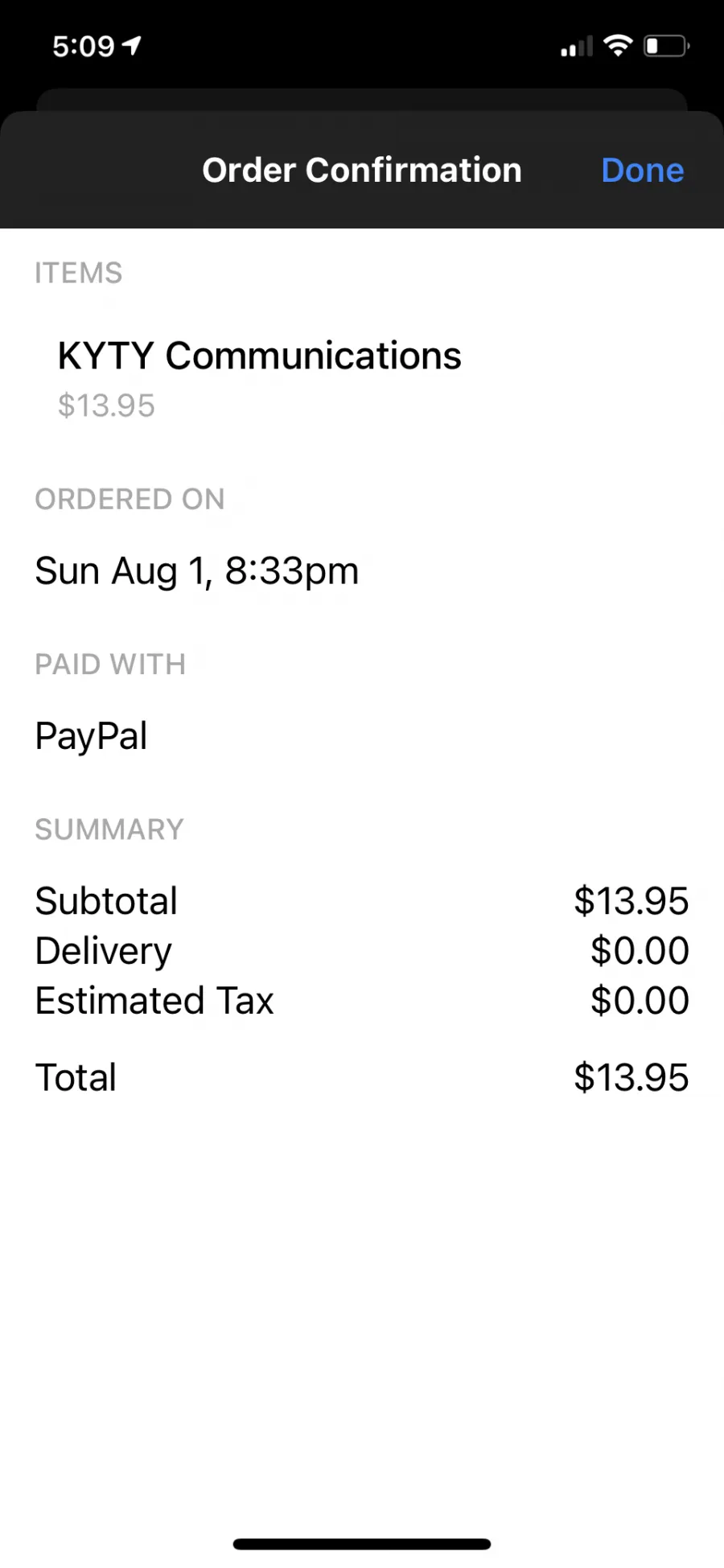Select the PayPal payment method

91,736
